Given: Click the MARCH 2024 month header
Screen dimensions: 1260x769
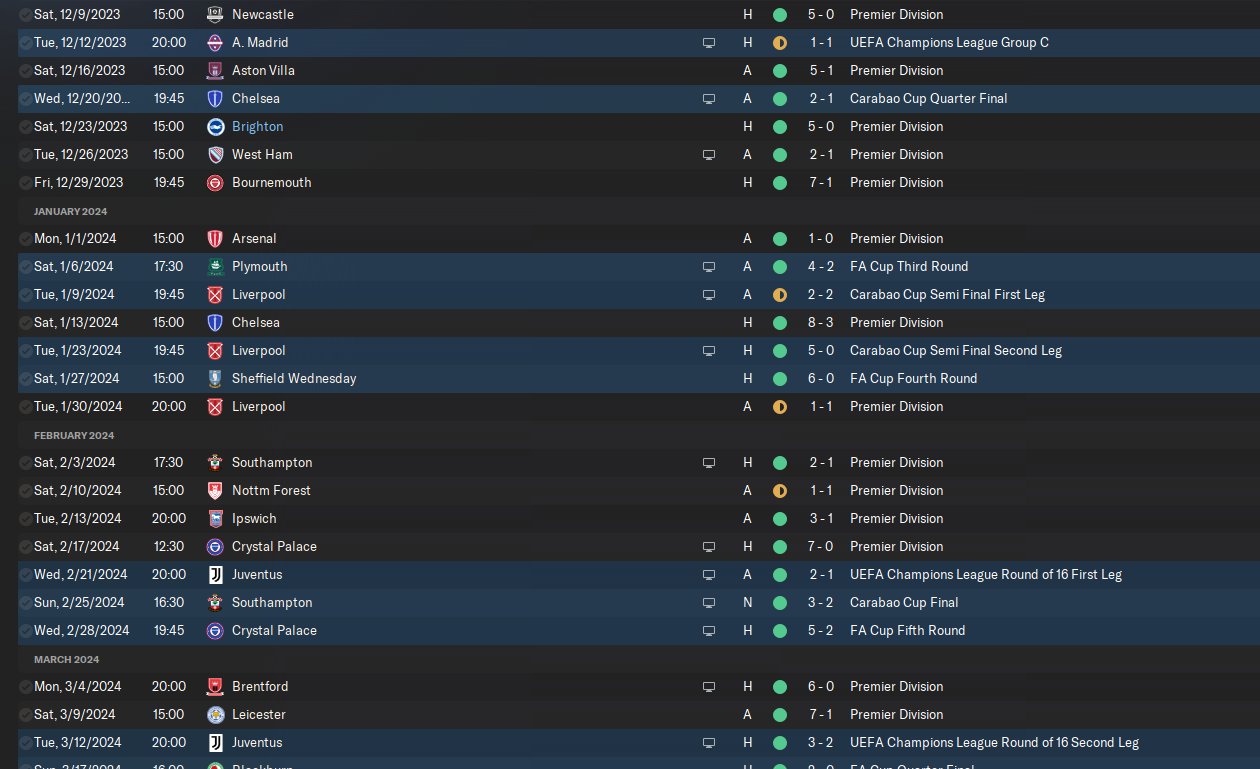Looking at the screenshot, I should 67,659.
